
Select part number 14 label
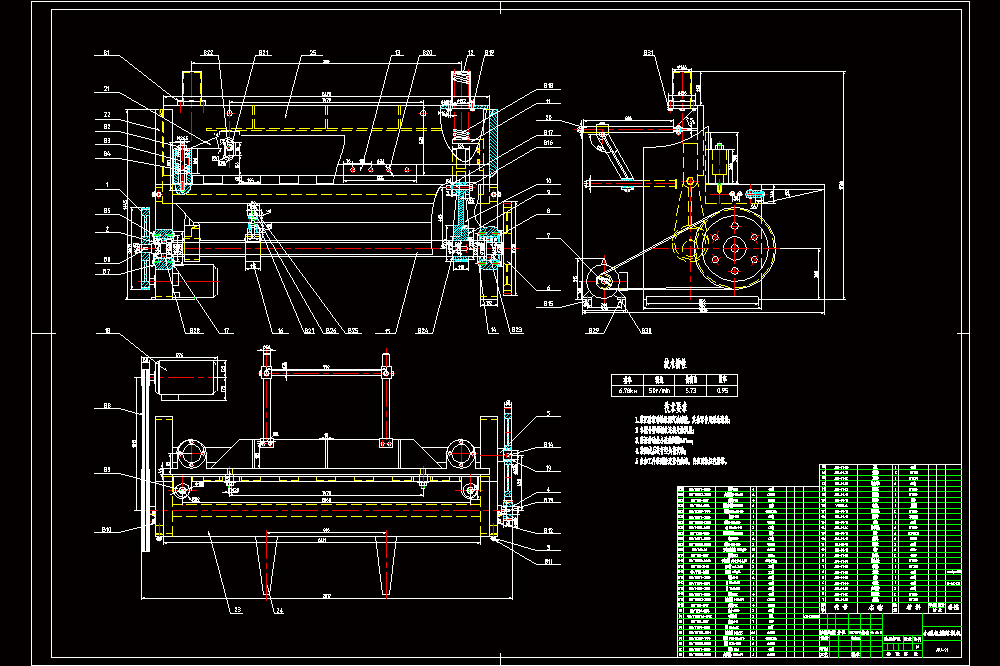click(x=493, y=330)
